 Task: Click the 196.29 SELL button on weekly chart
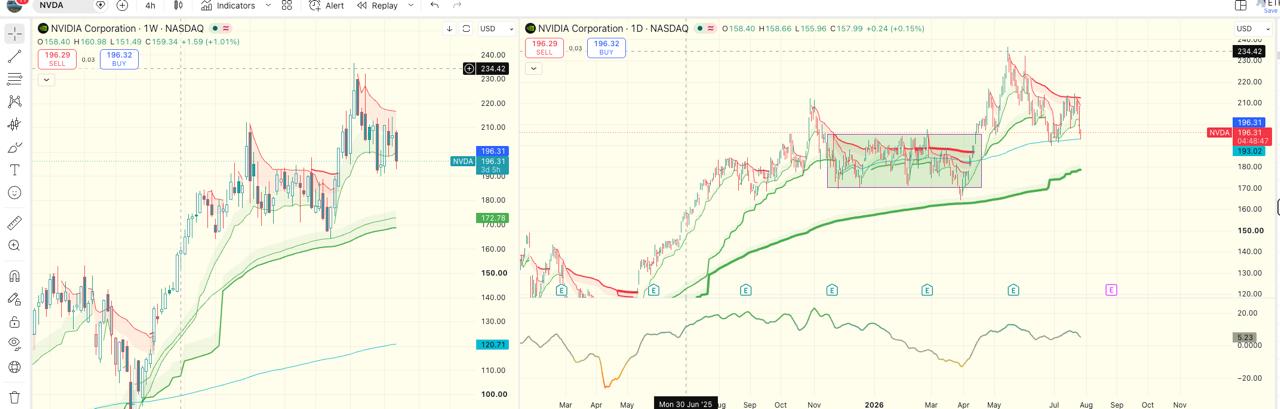[x=57, y=59]
